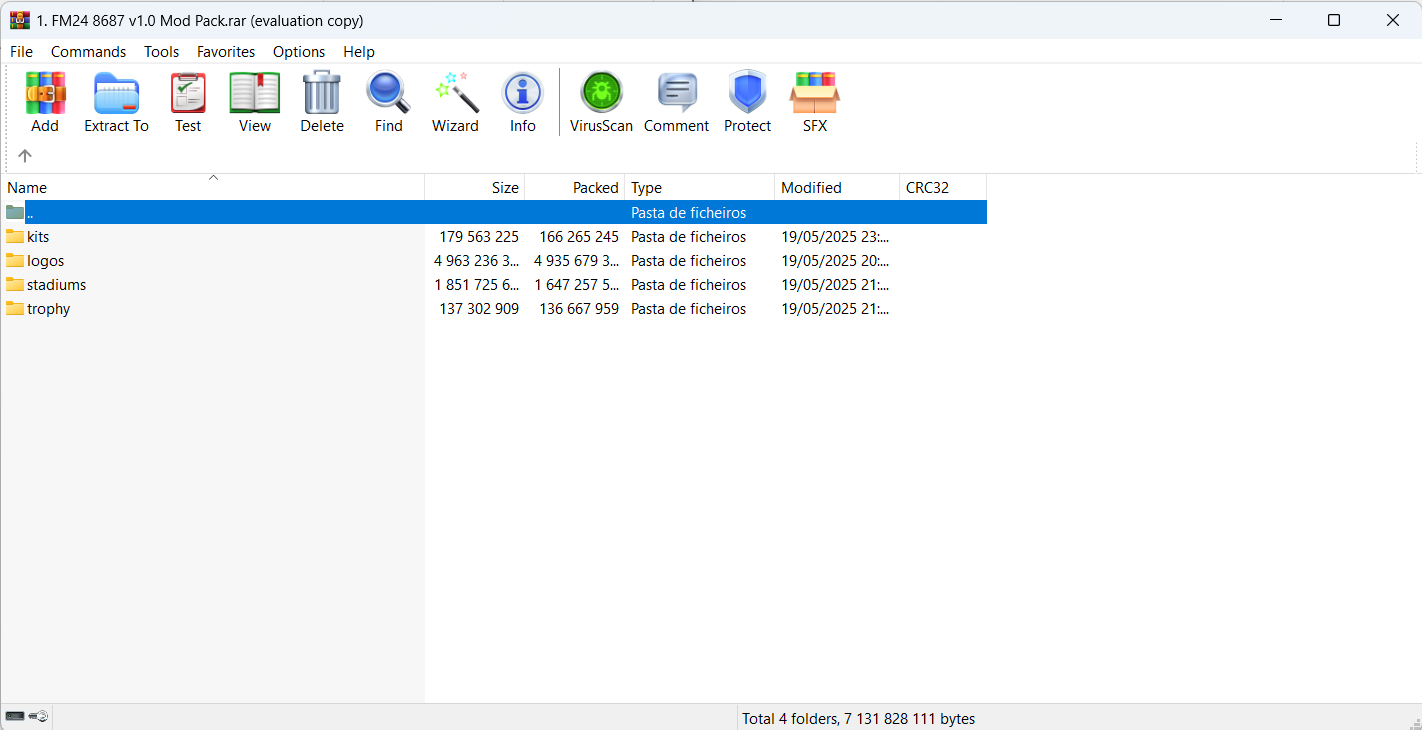
Task: Select the kits folder icon
Action: pos(15,237)
